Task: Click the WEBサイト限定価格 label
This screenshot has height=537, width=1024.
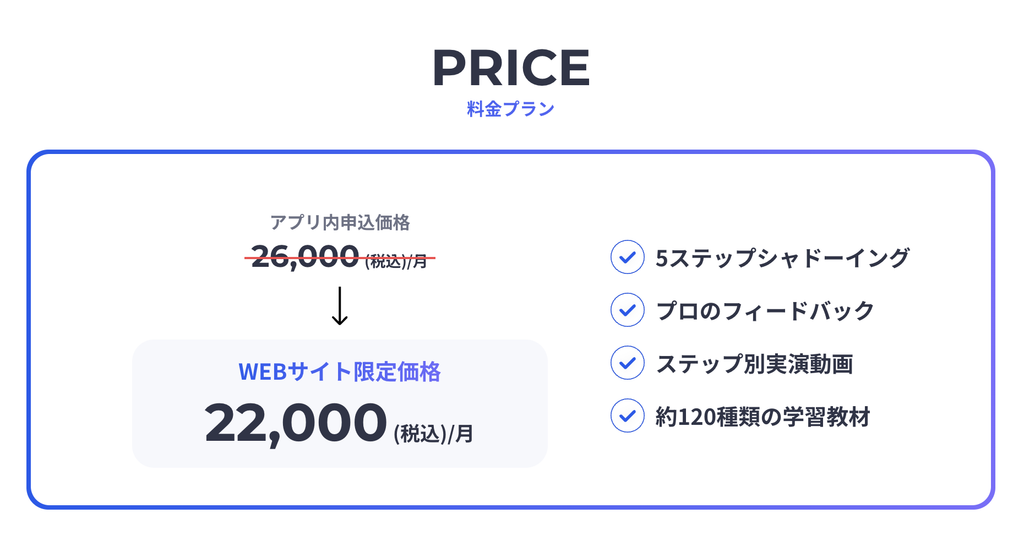Action: [340, 372]
